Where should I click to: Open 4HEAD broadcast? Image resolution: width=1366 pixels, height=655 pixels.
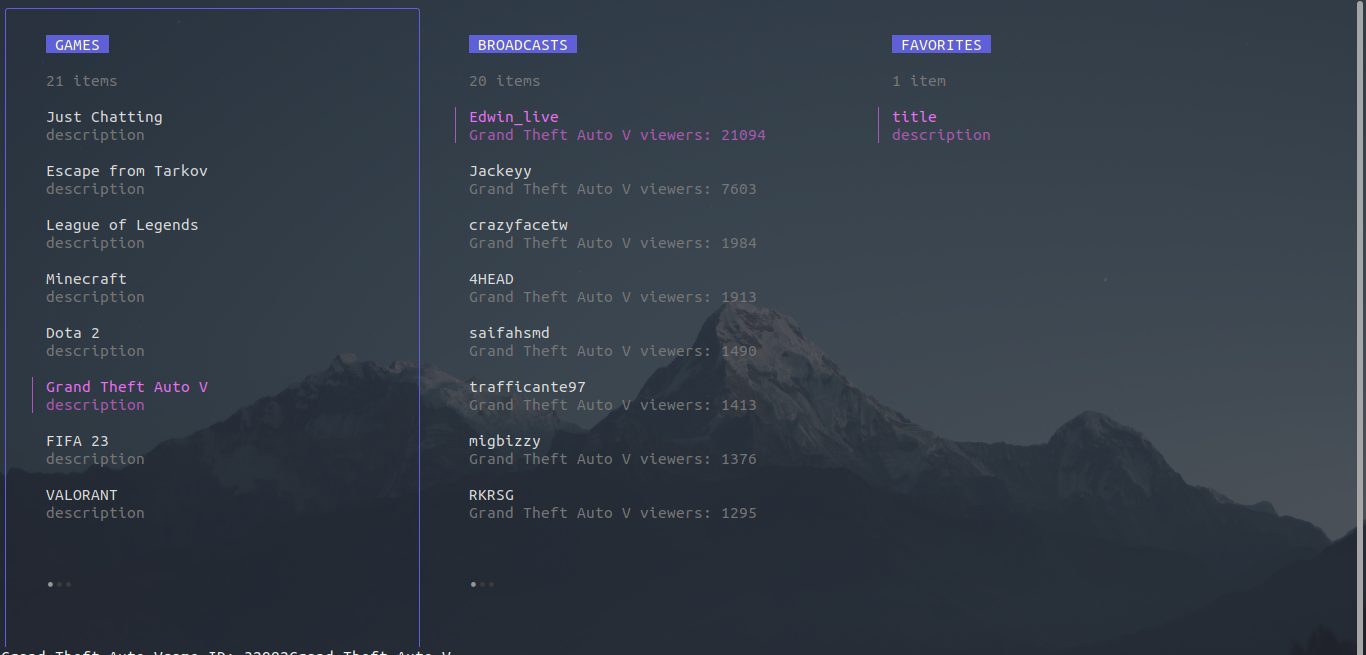tap(491, 279)
